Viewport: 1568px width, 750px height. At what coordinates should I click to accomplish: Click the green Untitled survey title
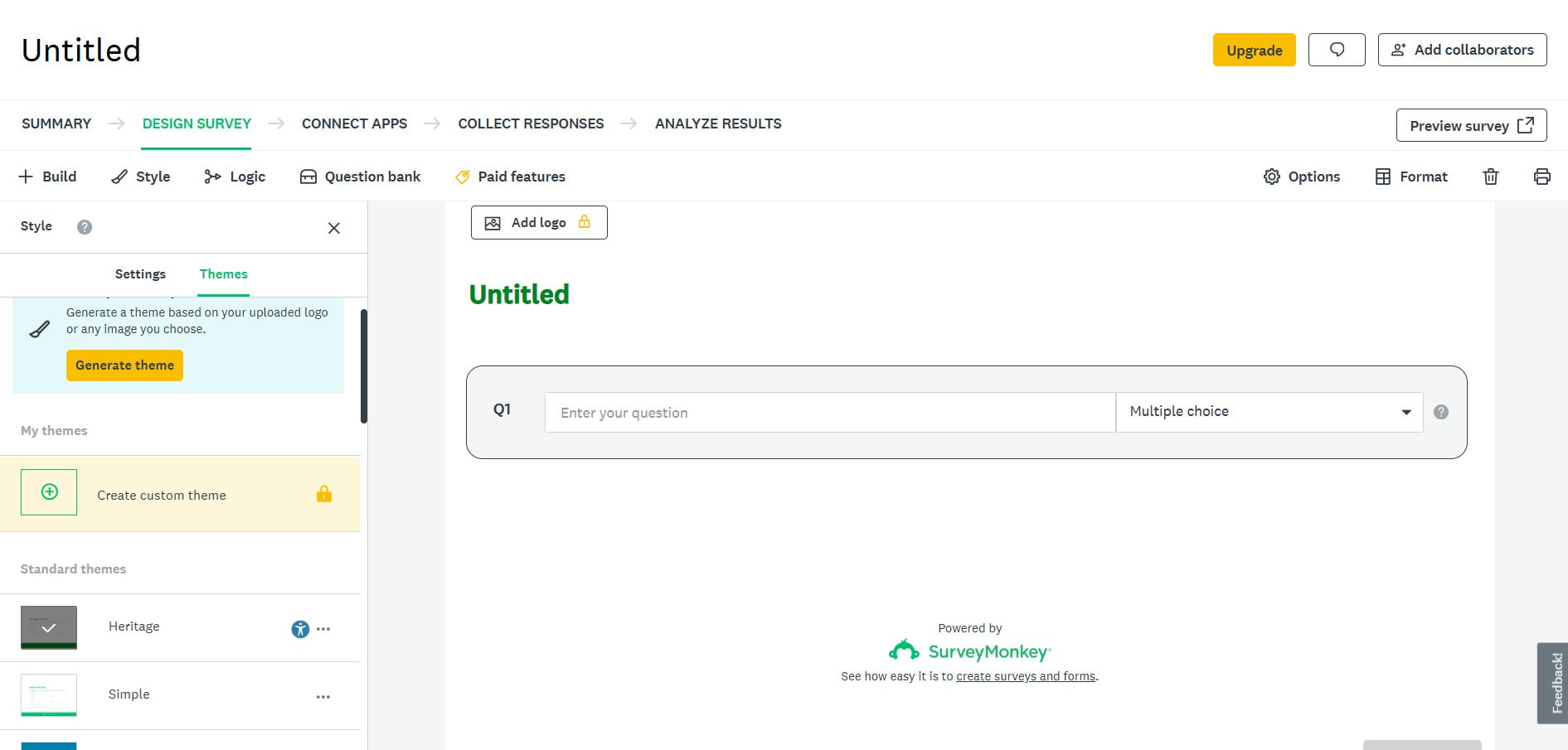[x=519, y=294]
